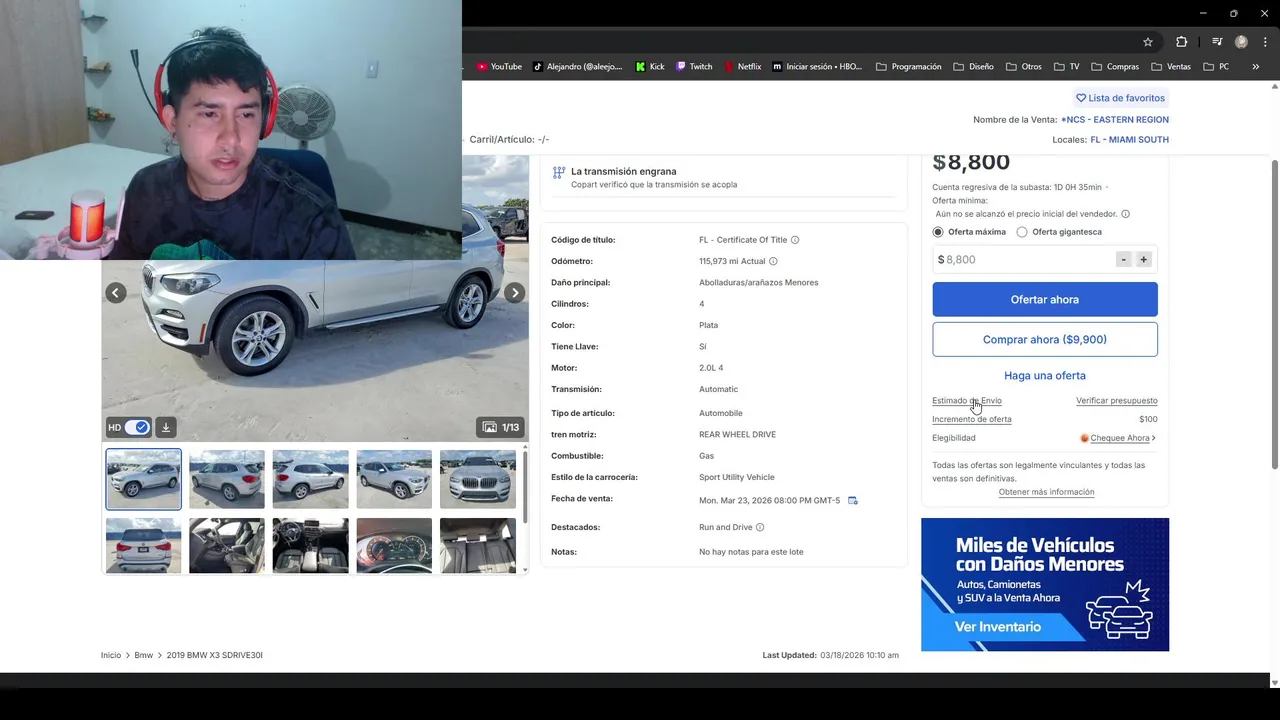Viewport: 1280px width, 720px height.
Task: Open the 1/13 photo gallery counter
Action: pos(501,427)
